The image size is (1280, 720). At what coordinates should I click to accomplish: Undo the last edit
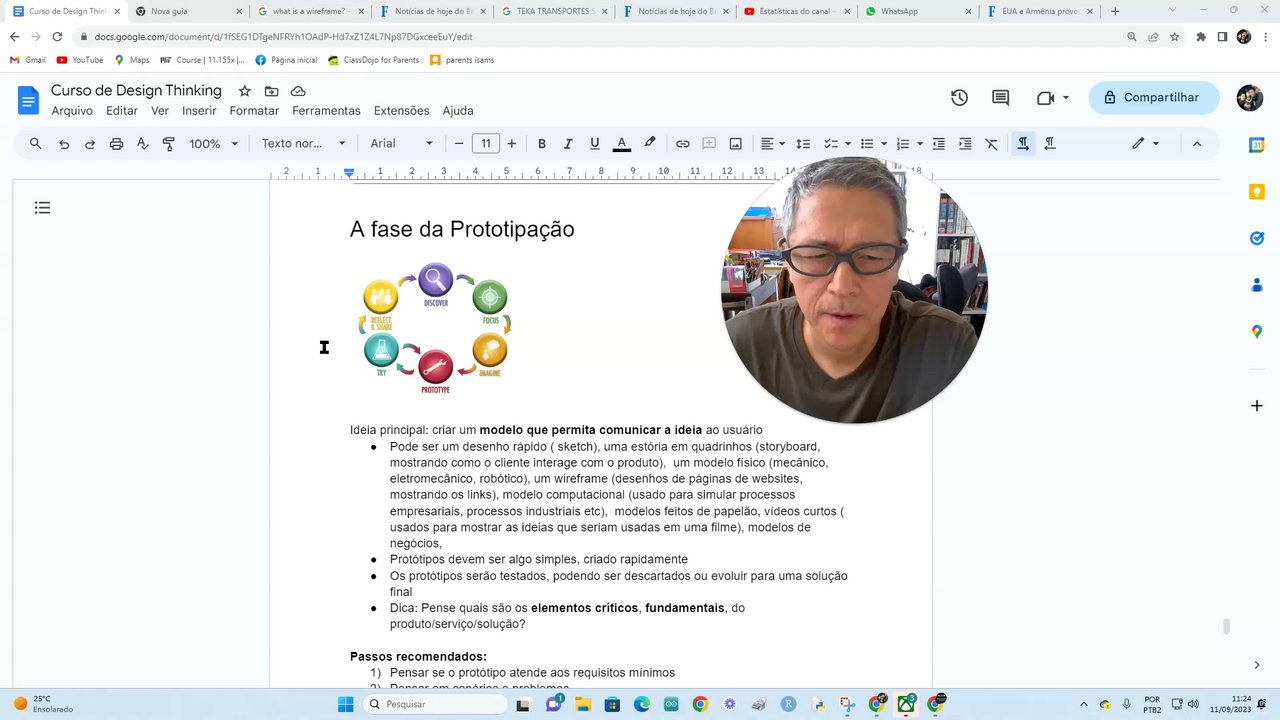click(64, 144)
